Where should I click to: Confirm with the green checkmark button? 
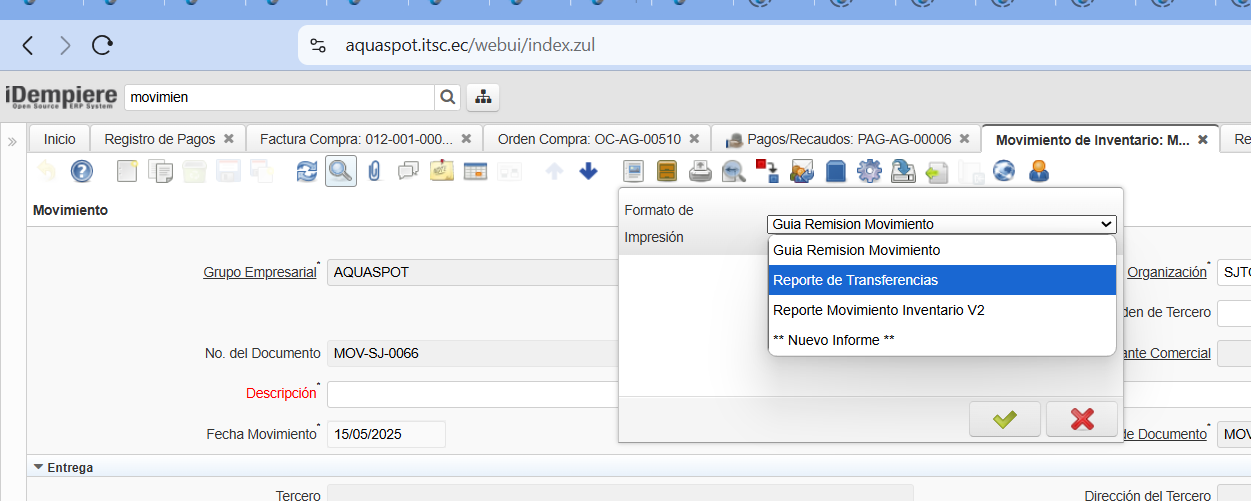click(1004, 419)
